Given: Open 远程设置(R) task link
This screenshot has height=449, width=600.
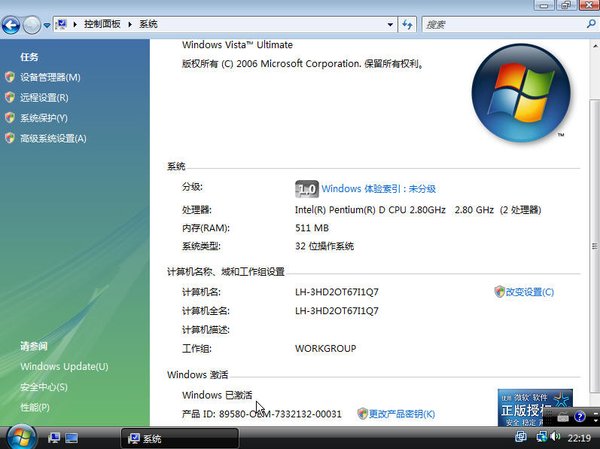Looking at the screenshot, I should pos(44,98).
